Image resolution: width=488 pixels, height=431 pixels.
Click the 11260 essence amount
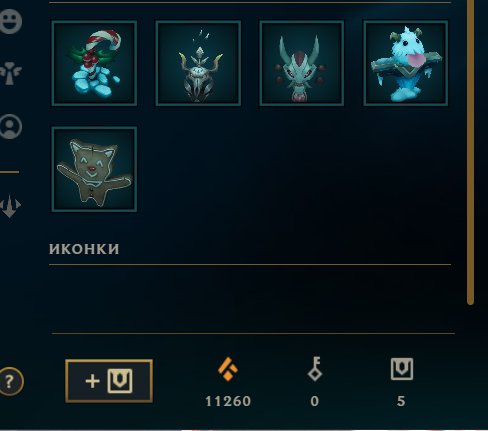(228, 401)
